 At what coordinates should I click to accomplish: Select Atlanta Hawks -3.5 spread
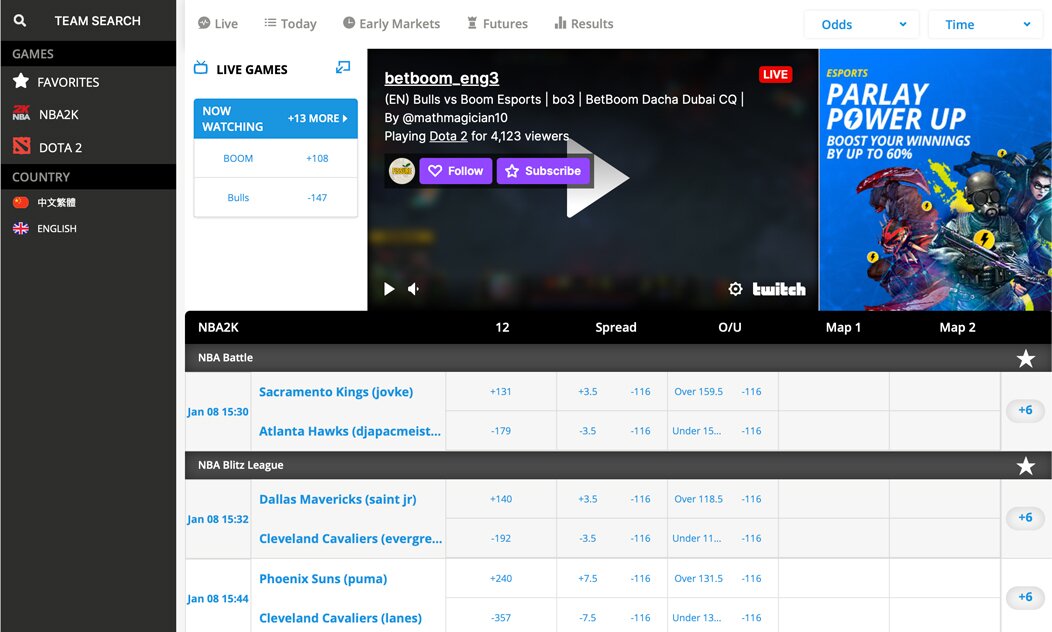(x=612, y=431)
